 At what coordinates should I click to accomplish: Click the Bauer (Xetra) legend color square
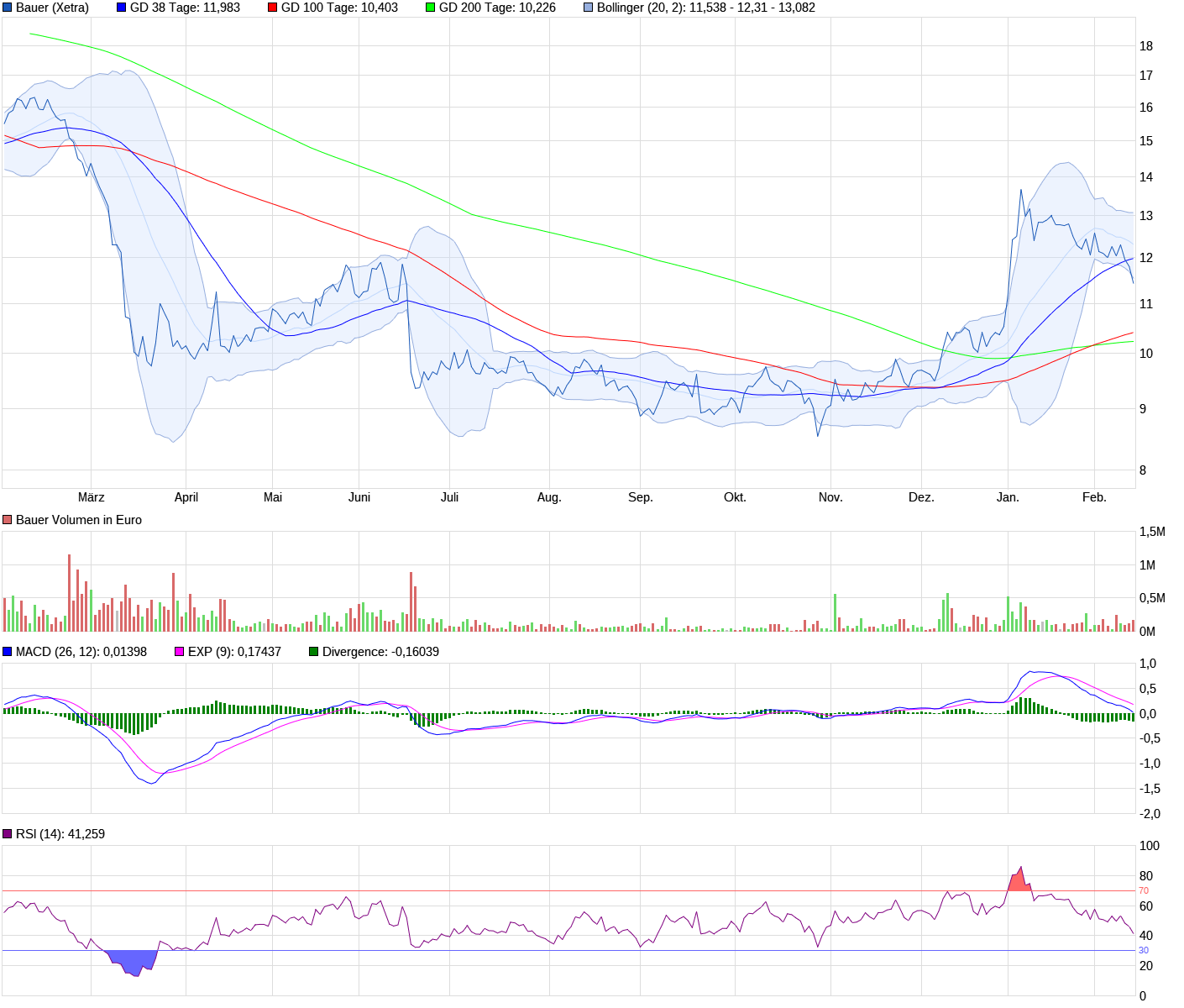point(8,8)
